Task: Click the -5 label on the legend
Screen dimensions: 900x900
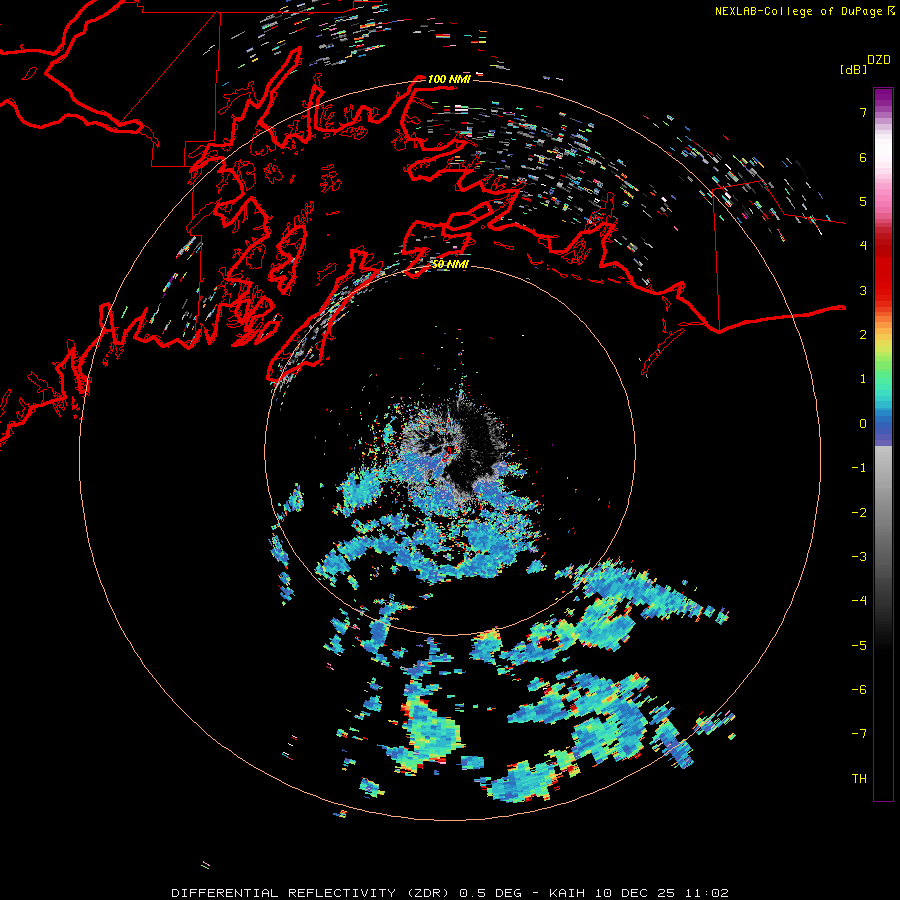Action: (x=859, y=646)
